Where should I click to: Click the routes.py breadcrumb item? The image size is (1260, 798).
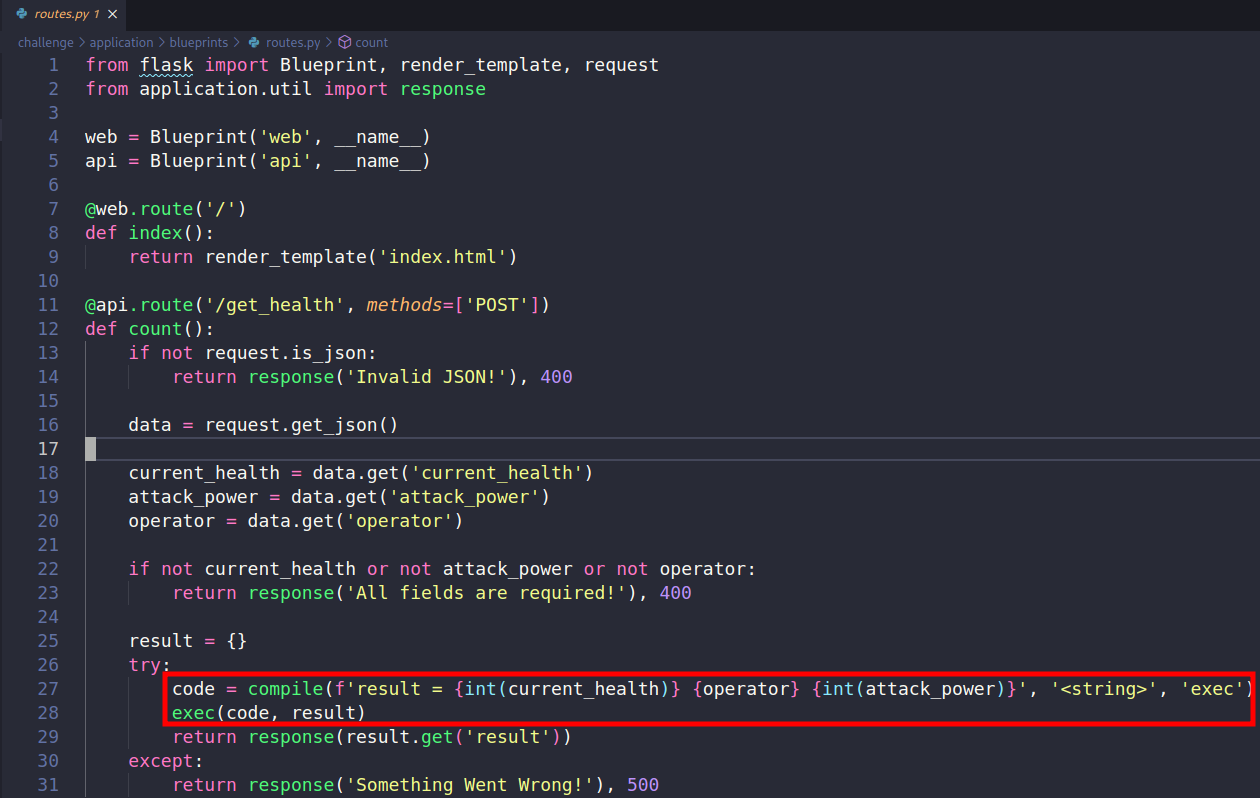[292, 42]
